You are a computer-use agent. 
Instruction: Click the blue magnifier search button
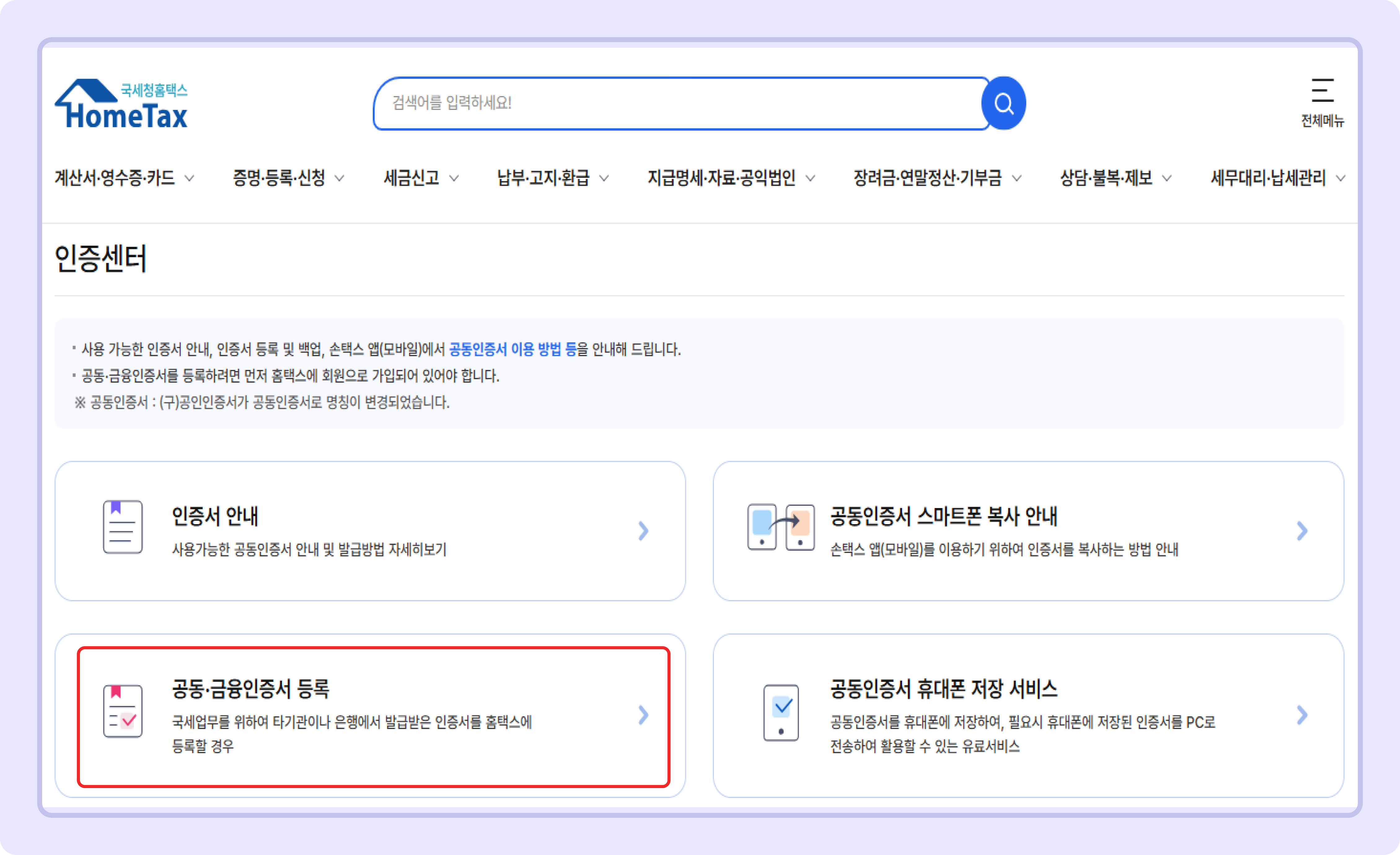click(1003, 103)
